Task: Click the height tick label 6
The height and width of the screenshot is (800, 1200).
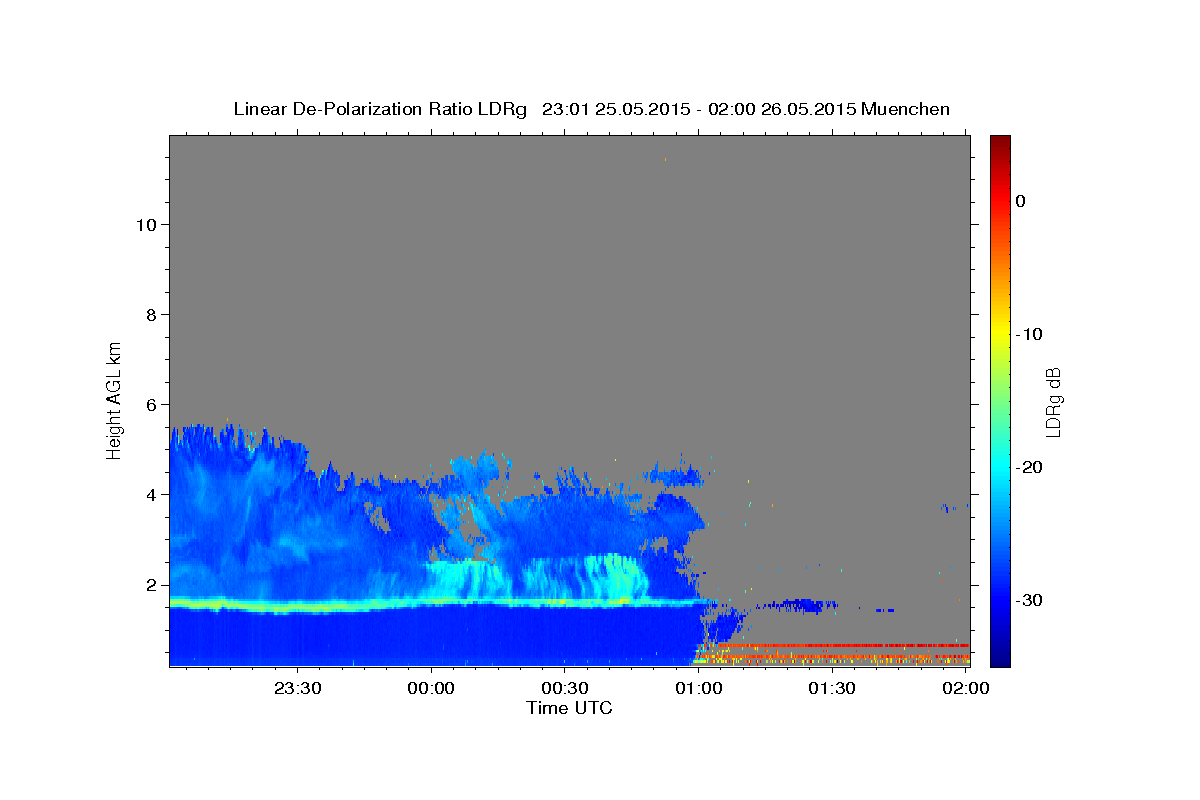Action: pos(149,405)
